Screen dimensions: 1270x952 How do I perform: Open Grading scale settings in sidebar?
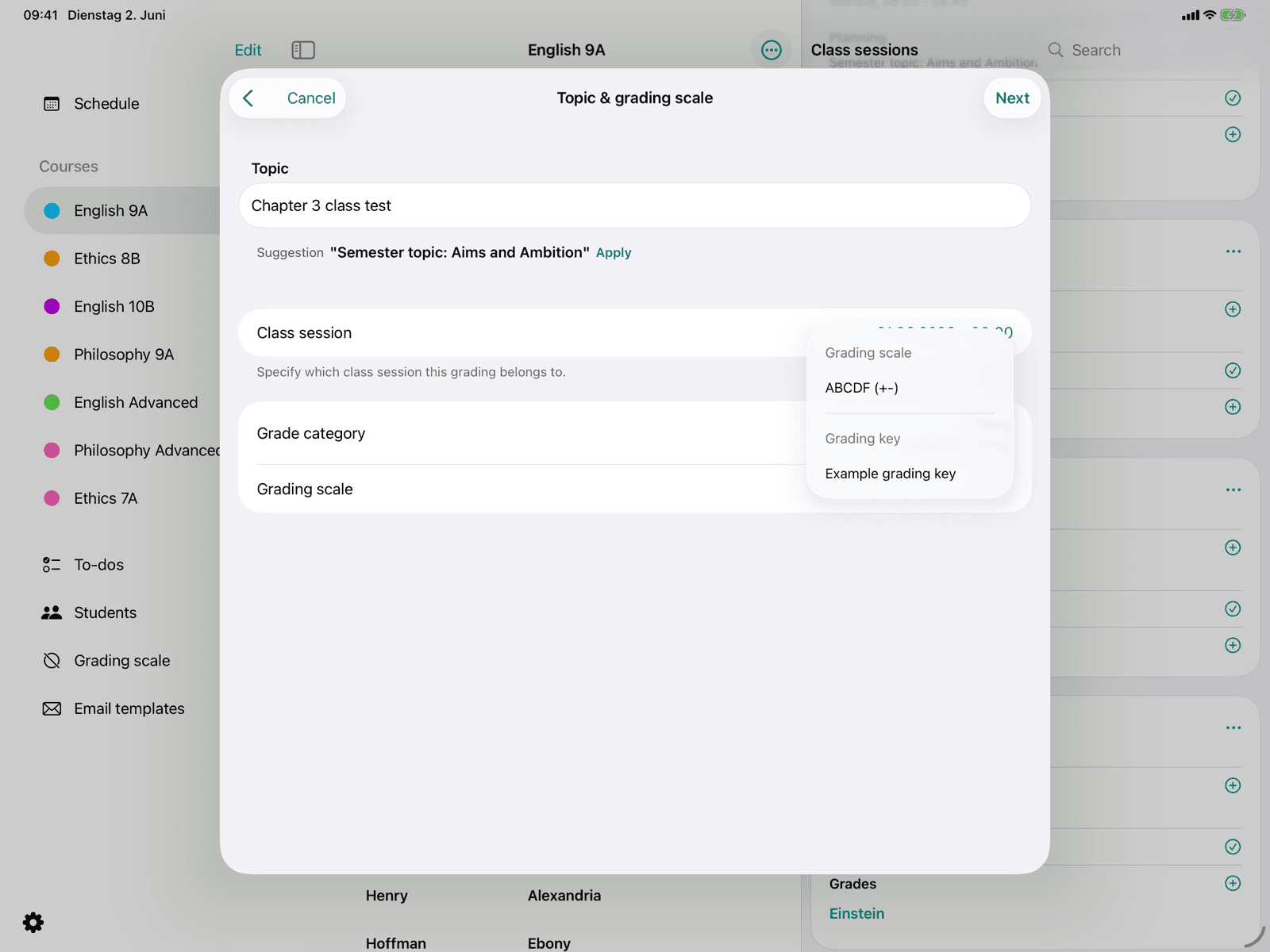[x=121, y=661]
